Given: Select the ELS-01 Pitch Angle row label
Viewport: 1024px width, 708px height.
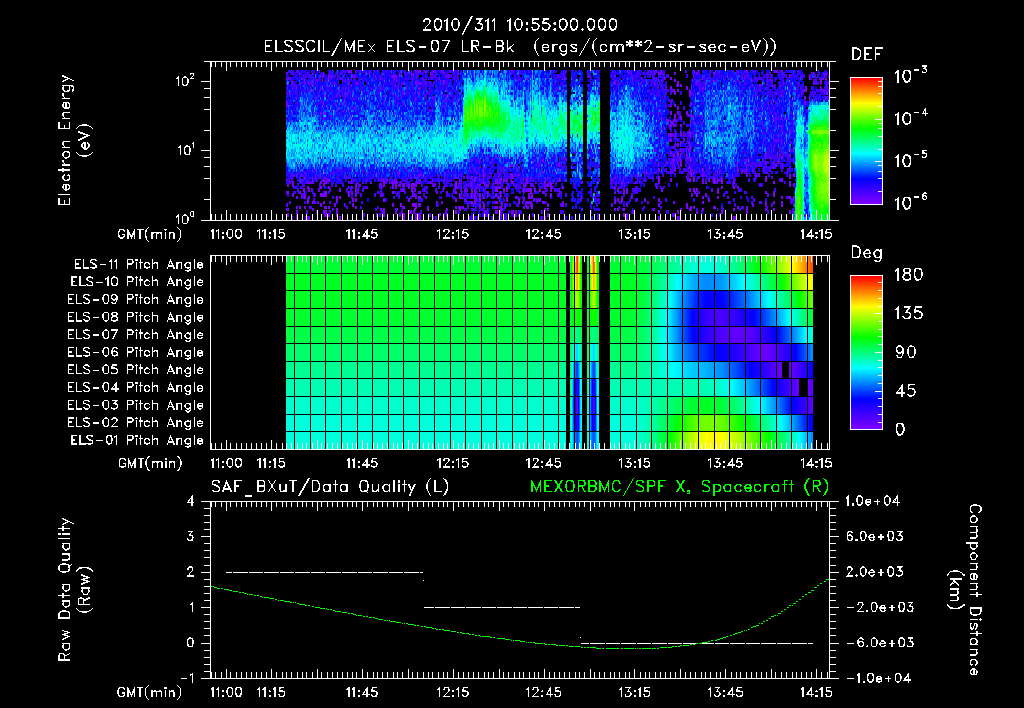Looking at the screenshot, I should pos(136,441).
